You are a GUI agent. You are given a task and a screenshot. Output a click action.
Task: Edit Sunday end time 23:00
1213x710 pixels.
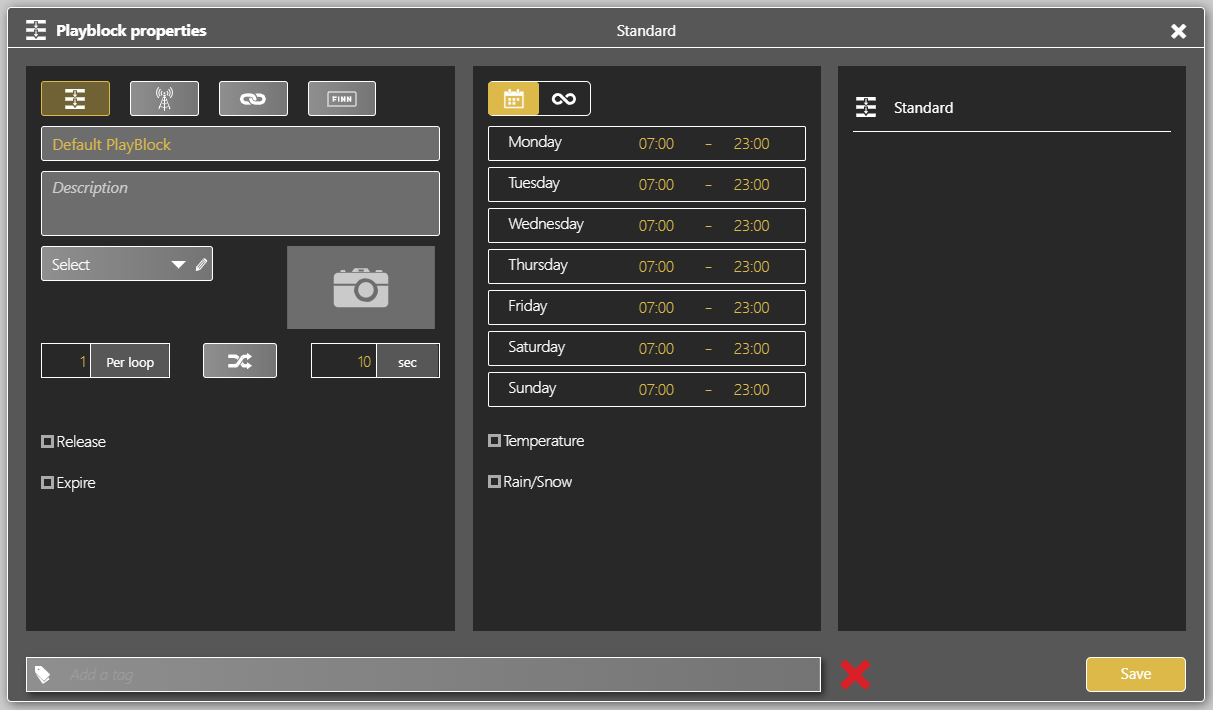751,390
